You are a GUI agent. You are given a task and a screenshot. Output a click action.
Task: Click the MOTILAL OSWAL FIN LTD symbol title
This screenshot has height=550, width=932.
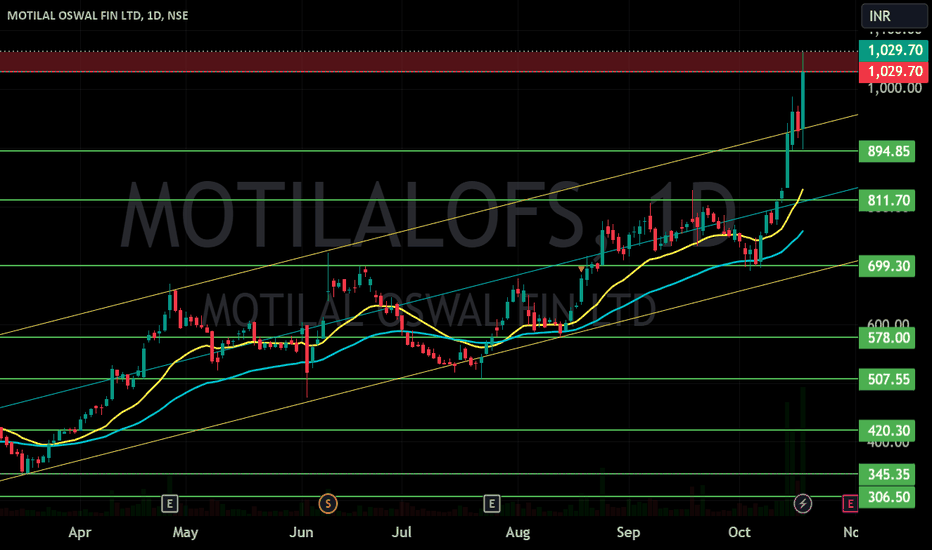click(97, 15)
